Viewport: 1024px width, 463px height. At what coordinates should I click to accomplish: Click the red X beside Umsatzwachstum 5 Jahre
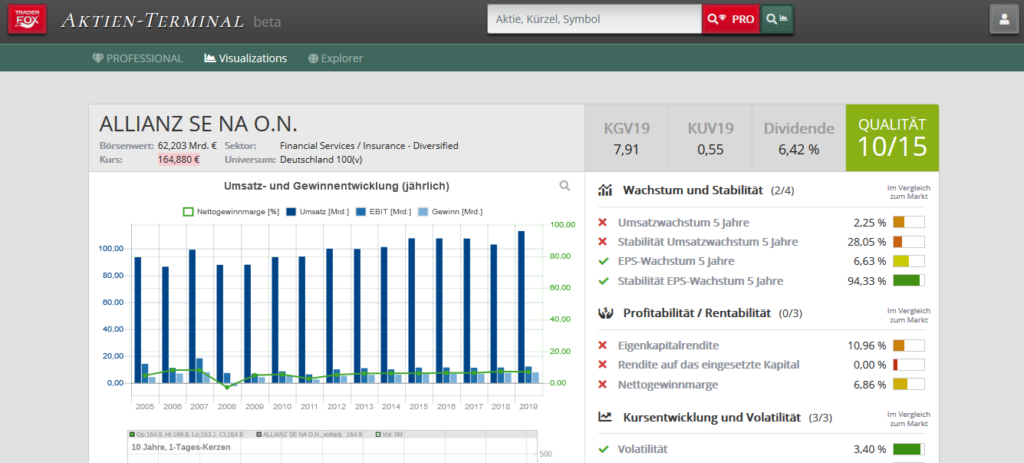[603, 223]
